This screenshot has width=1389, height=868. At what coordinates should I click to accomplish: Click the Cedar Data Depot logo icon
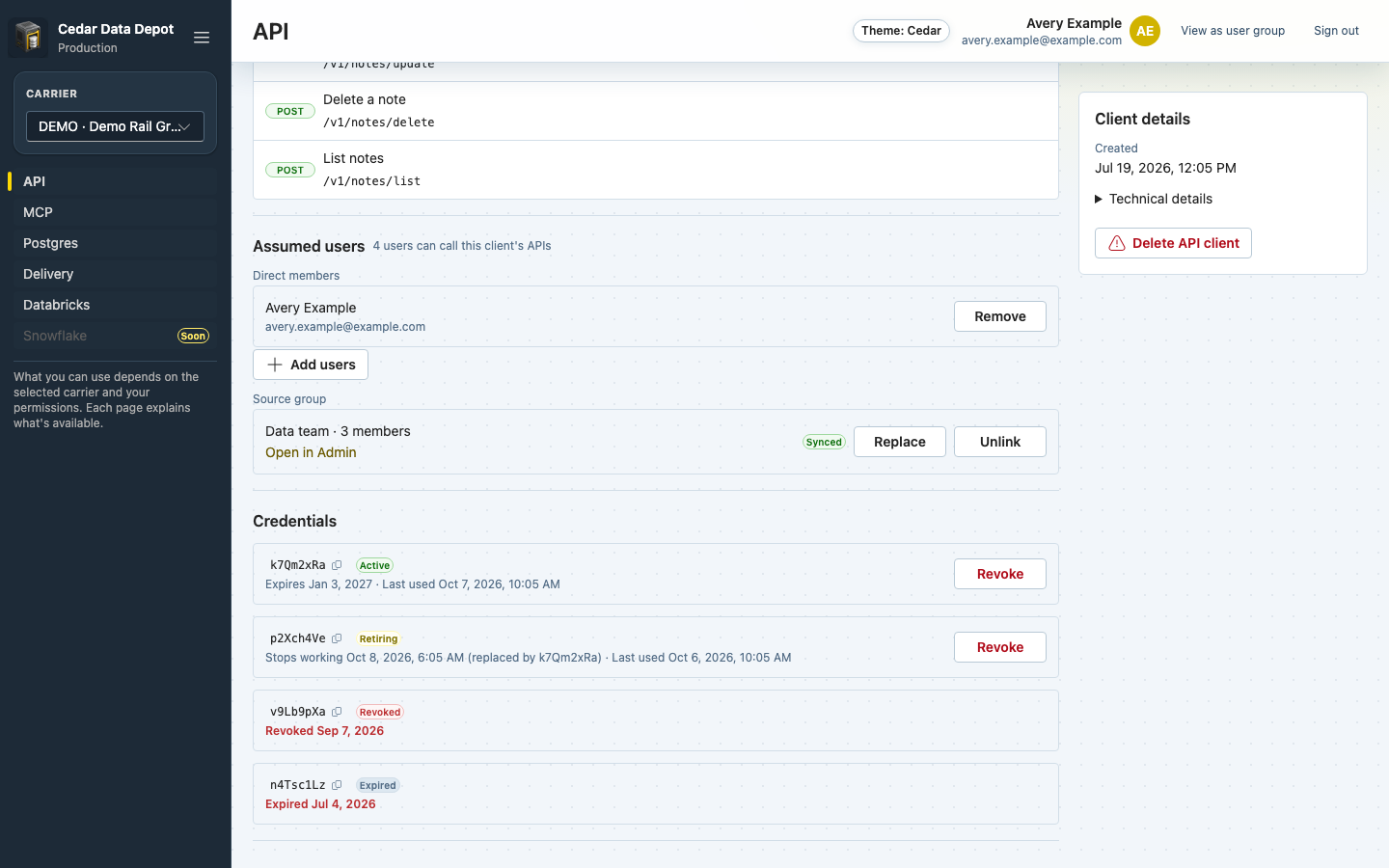(28, 38)
